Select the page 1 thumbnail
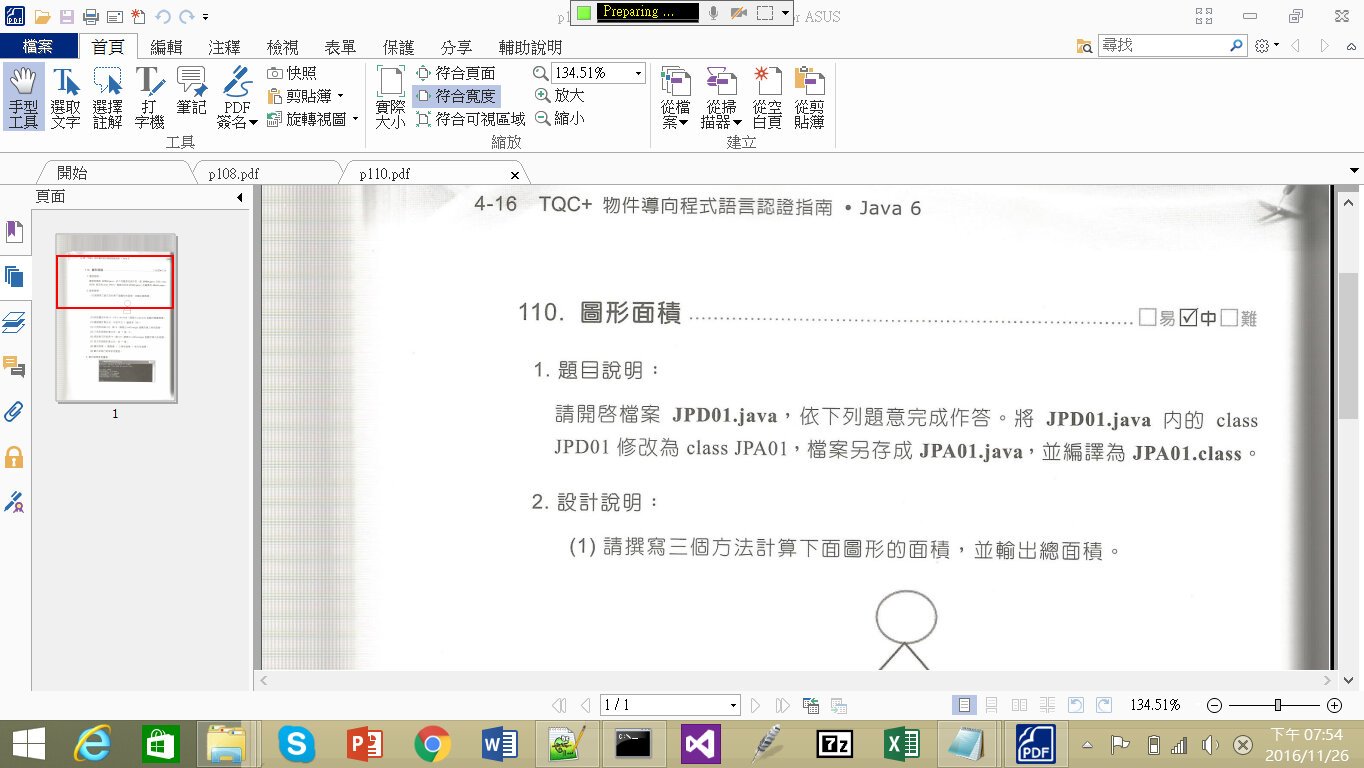Screen dimensions: 1364x768 [116, 318]
